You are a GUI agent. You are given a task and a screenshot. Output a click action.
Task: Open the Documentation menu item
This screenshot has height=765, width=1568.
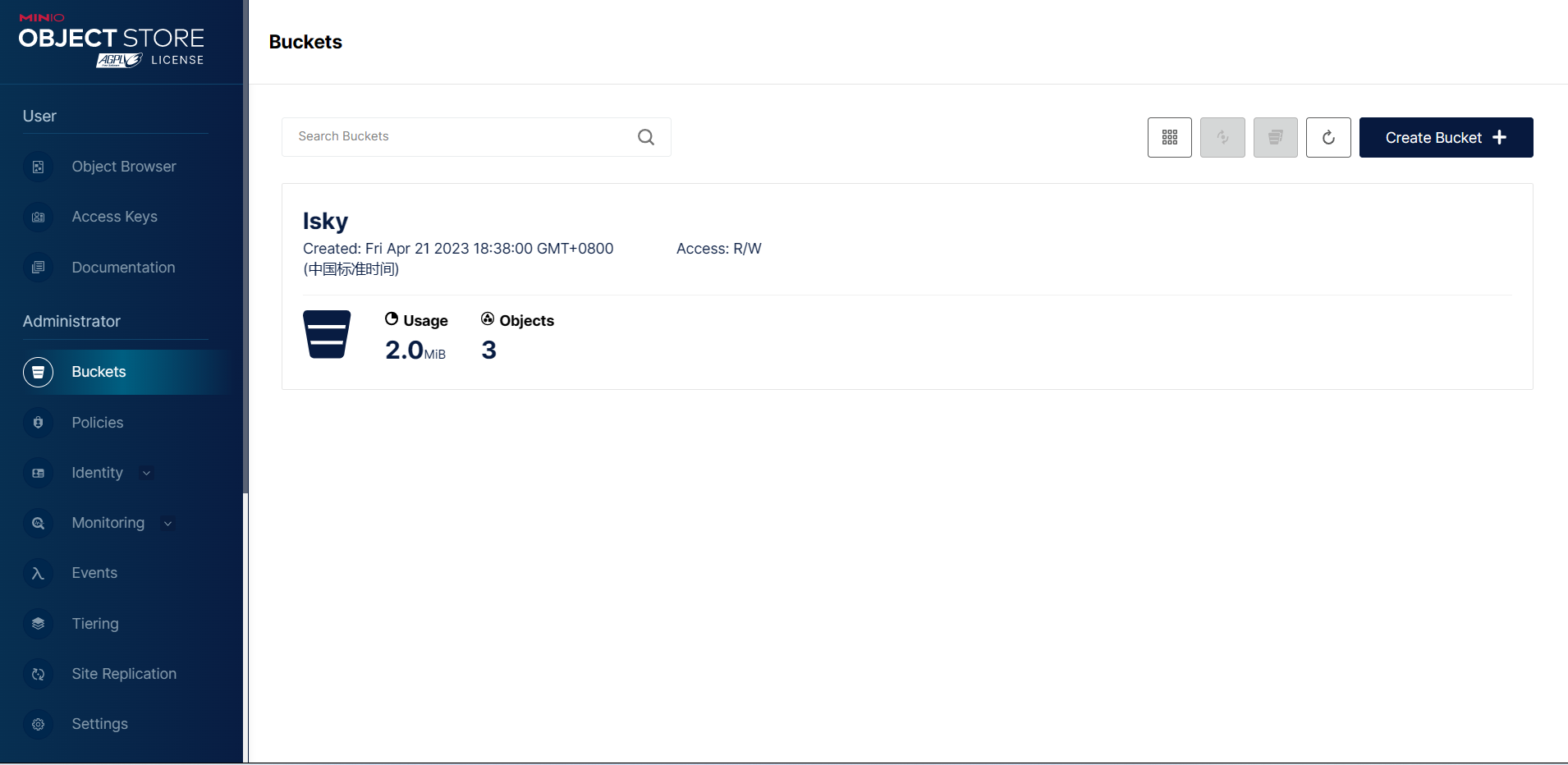[123, 268]
